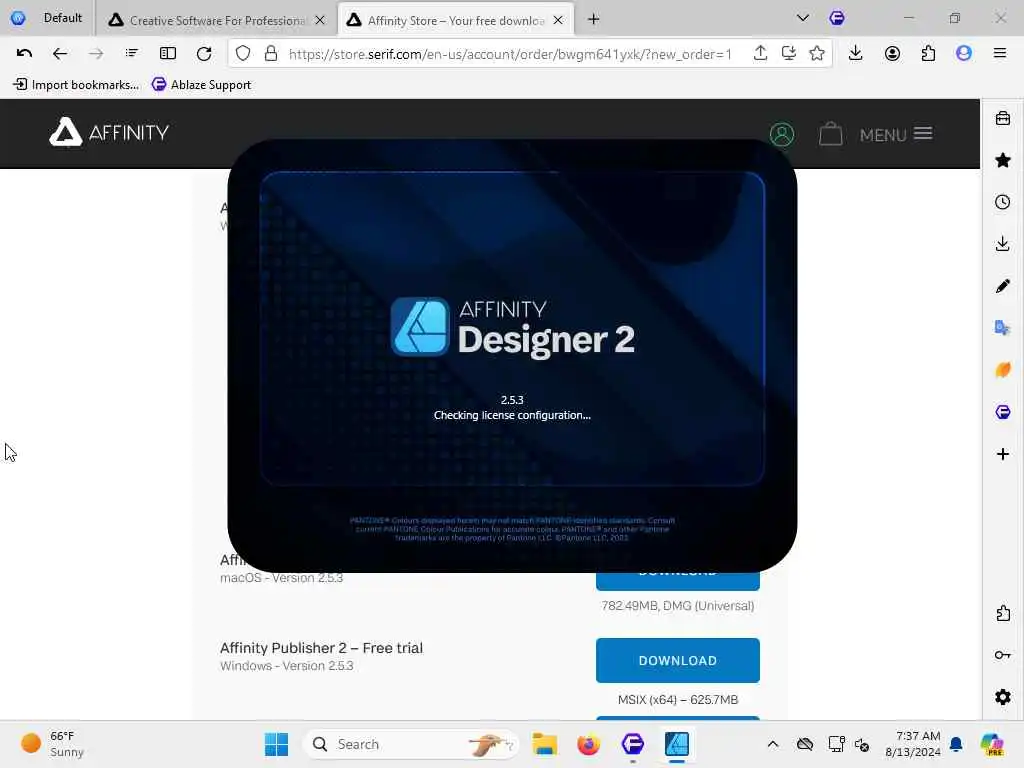Click the share page icon in address bar

760,54
